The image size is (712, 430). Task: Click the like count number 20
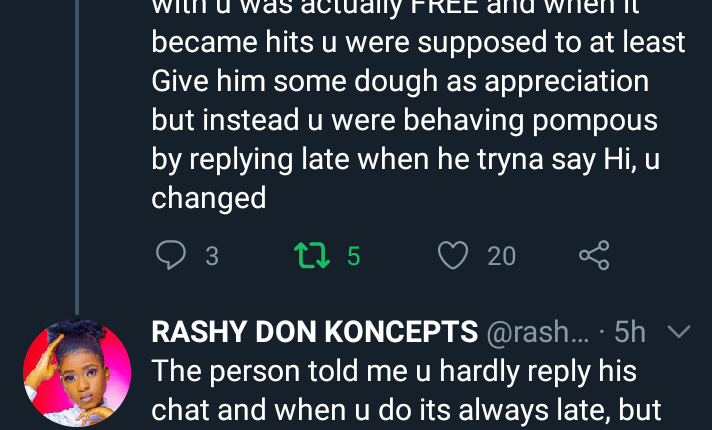[501, 257]
